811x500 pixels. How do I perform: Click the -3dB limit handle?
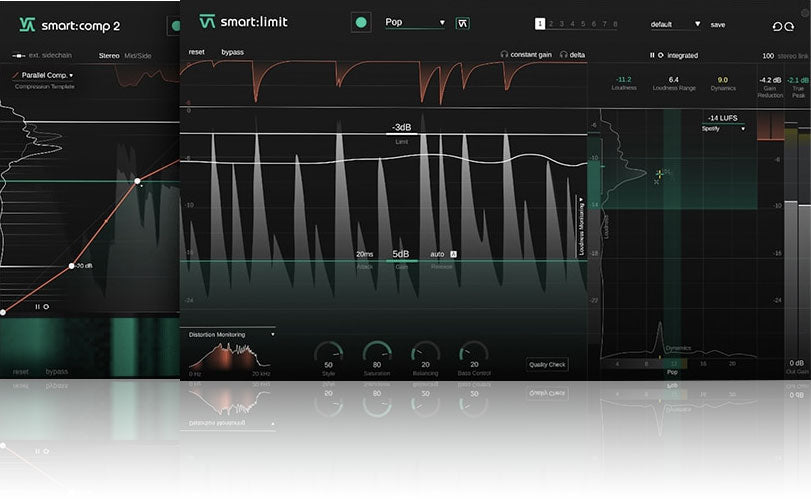(401, 128)
